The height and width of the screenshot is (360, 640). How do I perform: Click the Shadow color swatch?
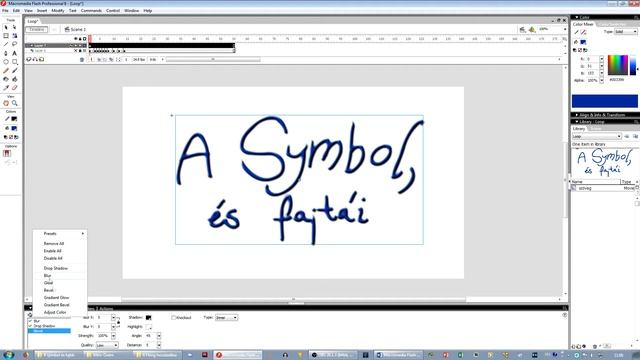point(149,318)
